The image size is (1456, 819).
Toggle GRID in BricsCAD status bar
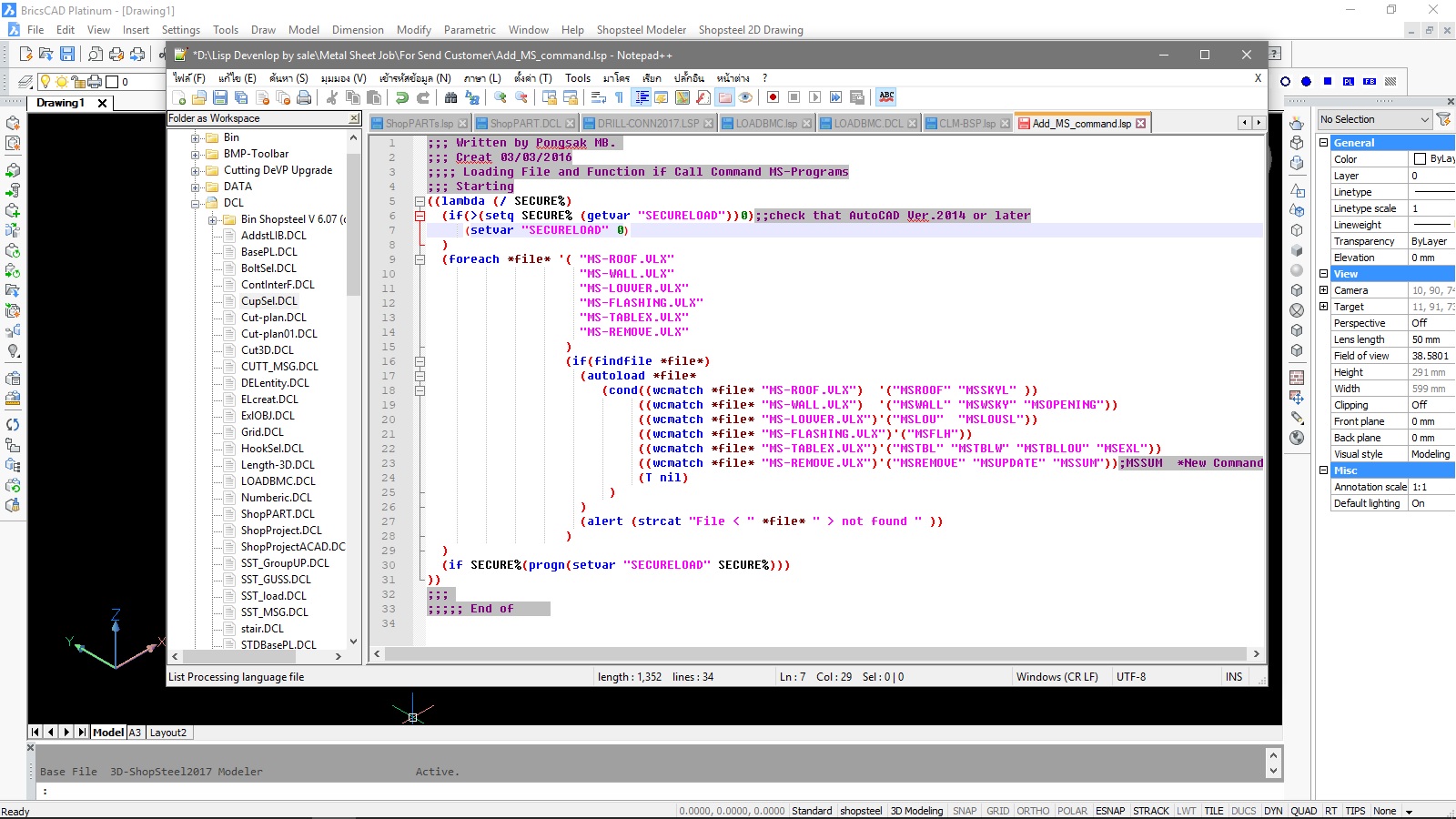[998, 811]
